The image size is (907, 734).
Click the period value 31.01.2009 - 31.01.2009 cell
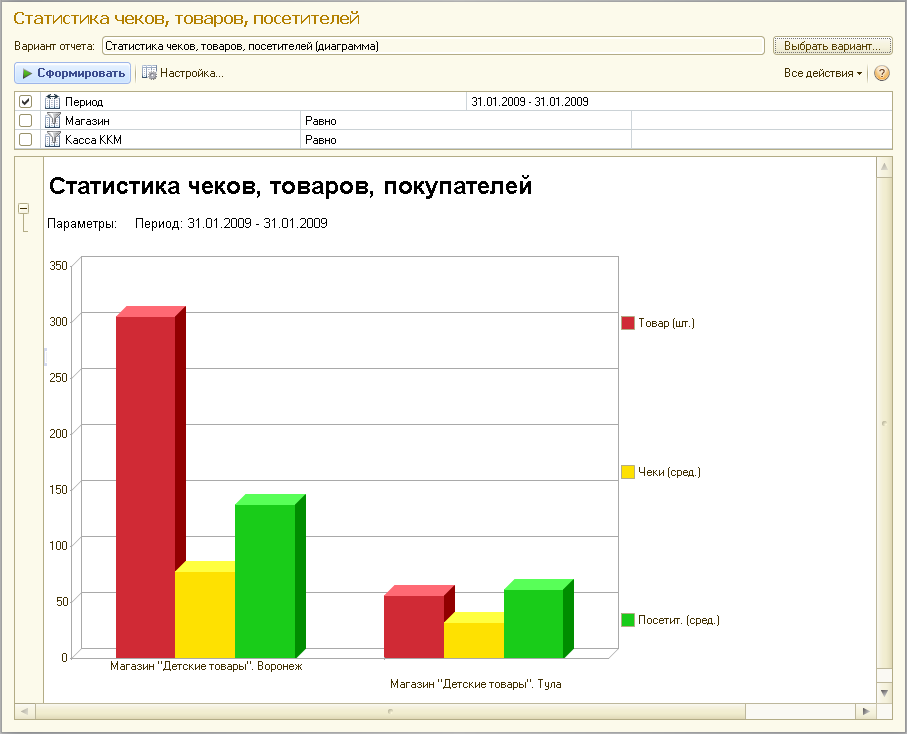(679, 102)
